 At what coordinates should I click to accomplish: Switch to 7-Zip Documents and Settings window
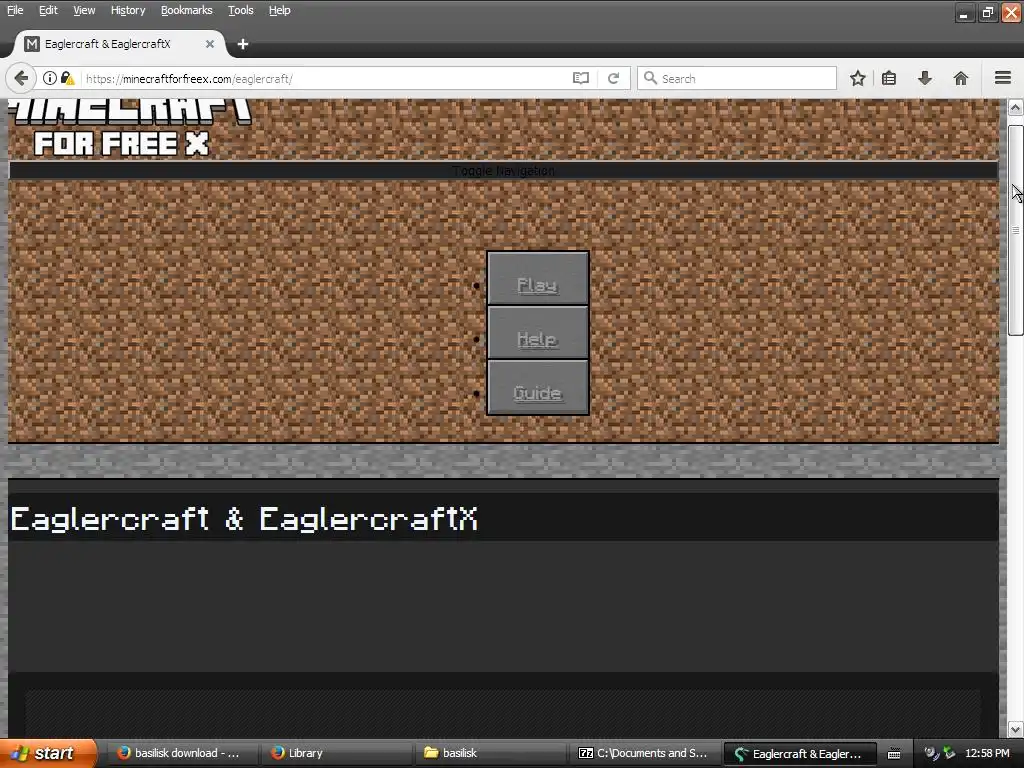pyautogui.click(x=644, y=753)
